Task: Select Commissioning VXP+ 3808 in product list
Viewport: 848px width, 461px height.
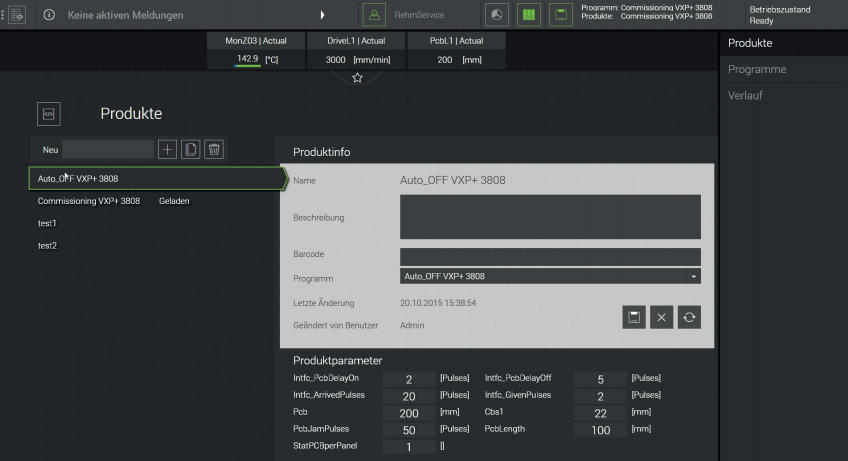Action: pyautogui.click(x=89, y=201)
